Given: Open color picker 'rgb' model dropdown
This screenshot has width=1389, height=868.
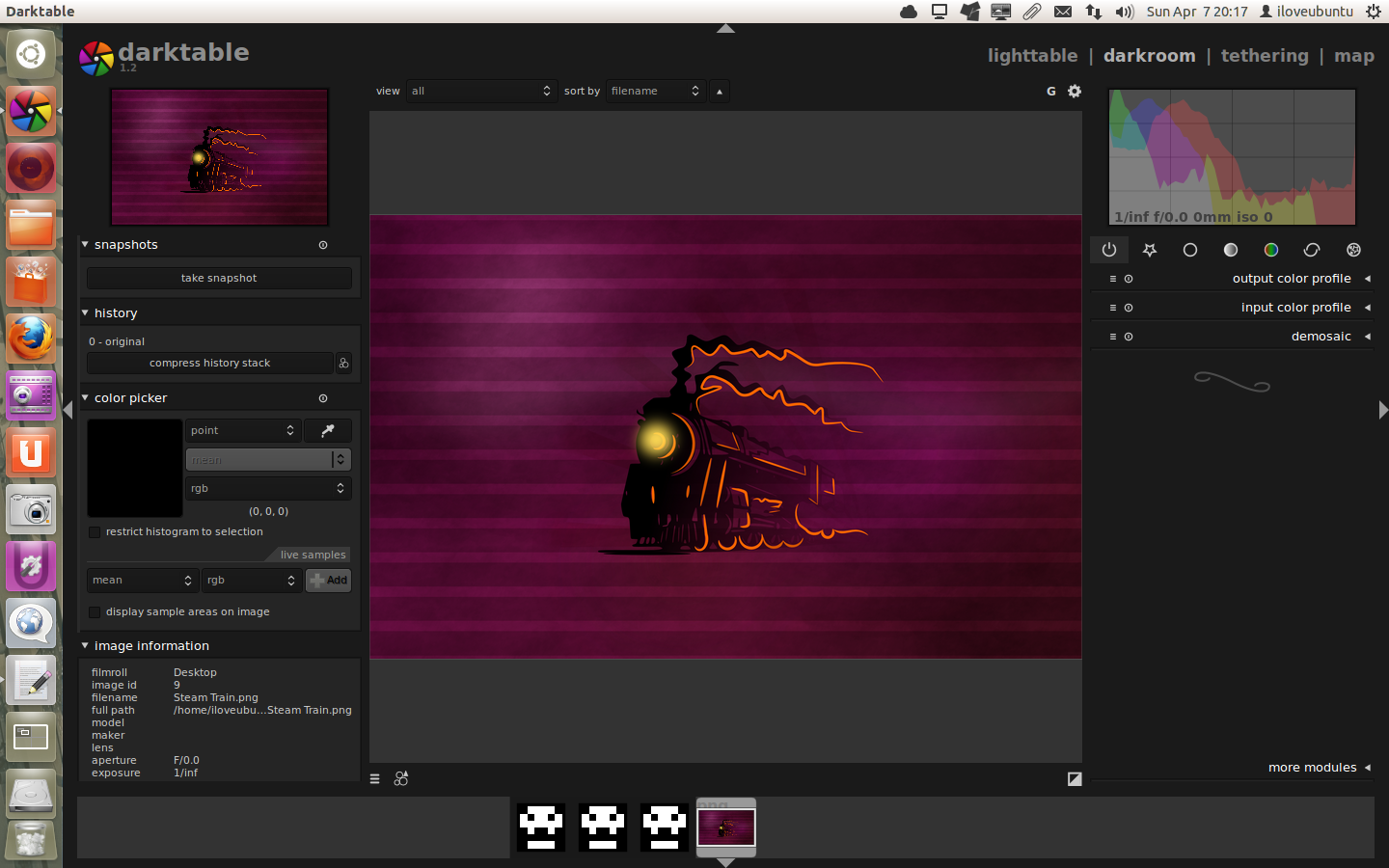Looking at the screenshot, I should pos(268,489).
